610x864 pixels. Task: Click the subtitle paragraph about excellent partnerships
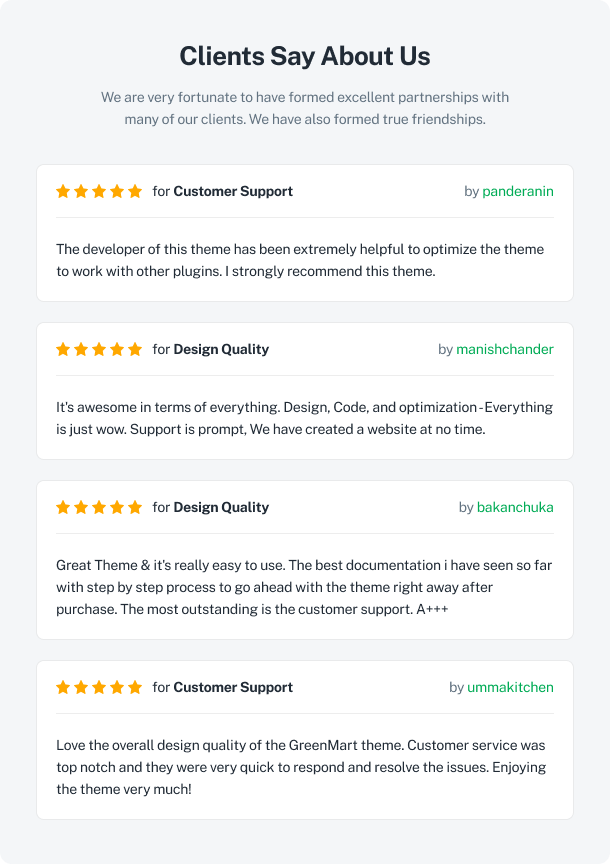point(305,108)
